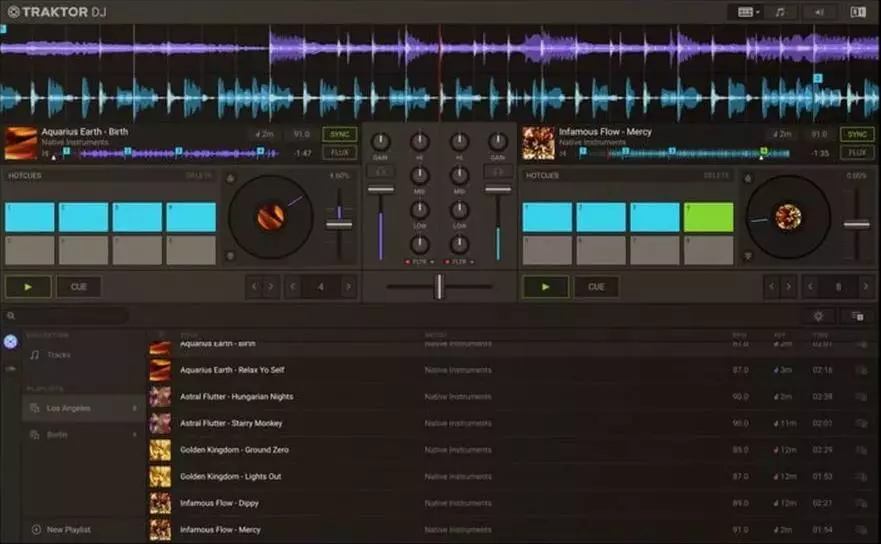The width and height of the screenshot is (881, 544).
Task: Click the right channel filter knob
Action: click(459, 244)
